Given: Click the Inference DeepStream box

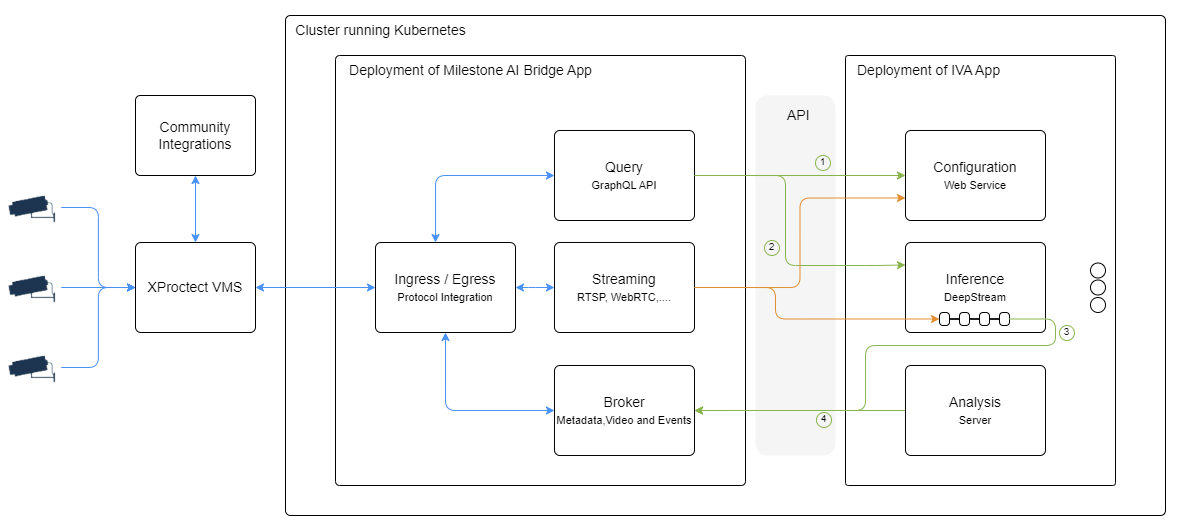Looking at the screenshot, I should [975, 280].
